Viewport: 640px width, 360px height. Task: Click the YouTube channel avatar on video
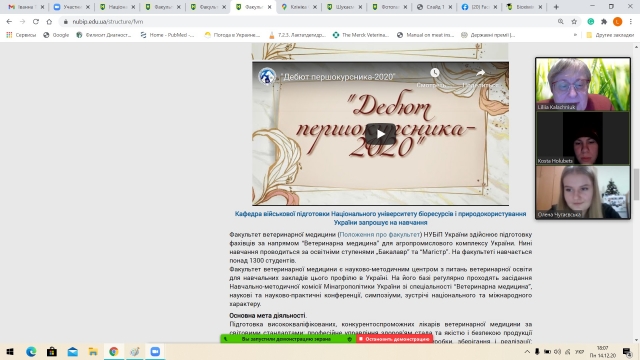tap(267, 76)
